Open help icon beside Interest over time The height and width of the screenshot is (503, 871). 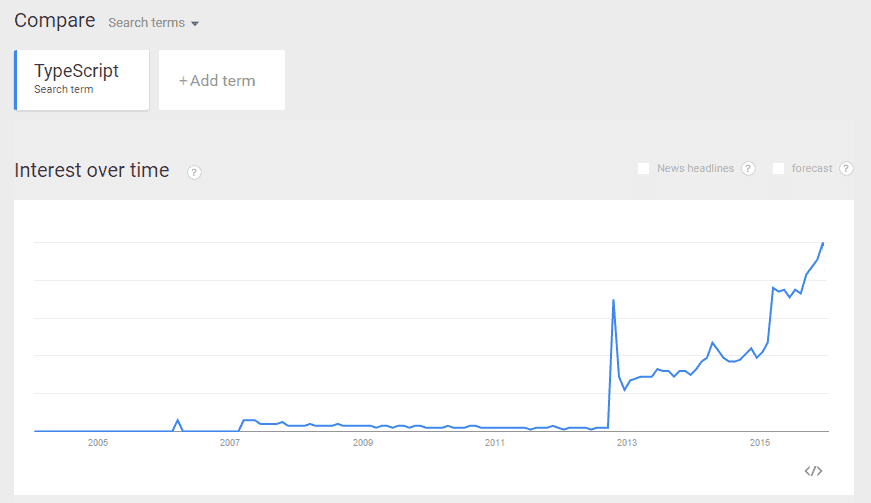pyautogui.click(x=194, y=172)
